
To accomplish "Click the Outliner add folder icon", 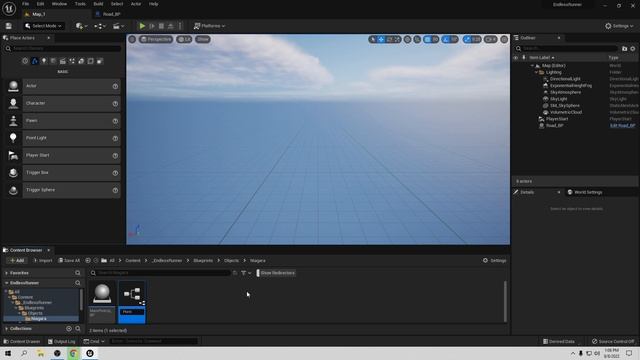I will coord(624,49).
